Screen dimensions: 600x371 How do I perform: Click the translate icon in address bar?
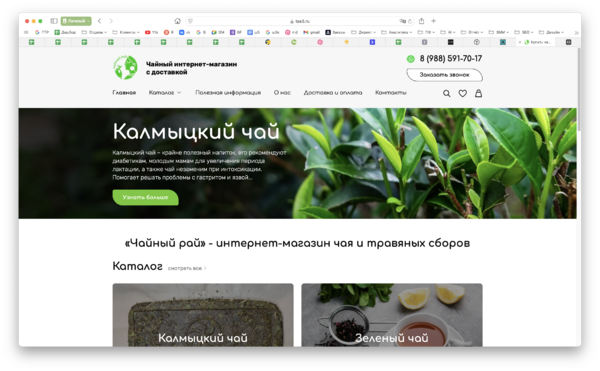(x=403, y=21)
